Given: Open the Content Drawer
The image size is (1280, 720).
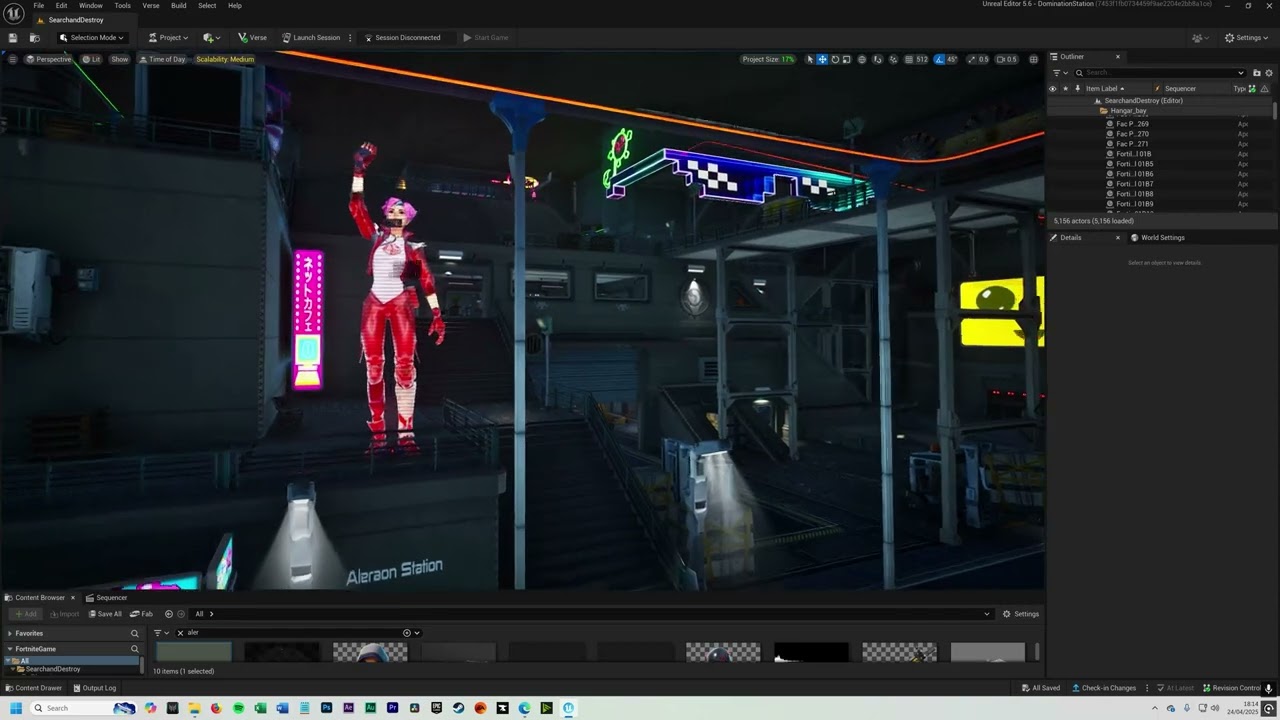Looking at the screenshot, I should pos(33,688).
